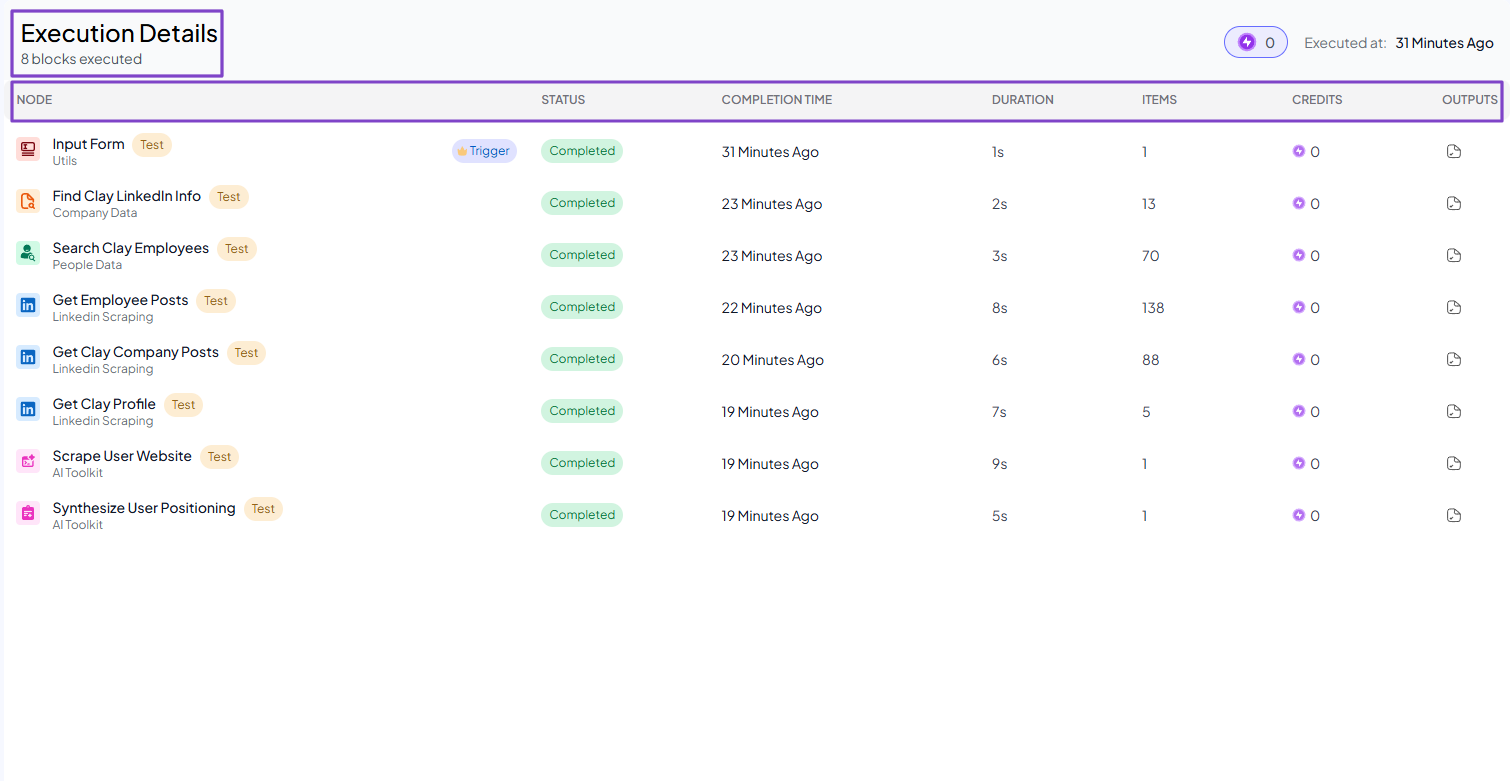Select the Scrape User Website node name
This screenshot has width=1510, height=781.
(x=122, y=456)
